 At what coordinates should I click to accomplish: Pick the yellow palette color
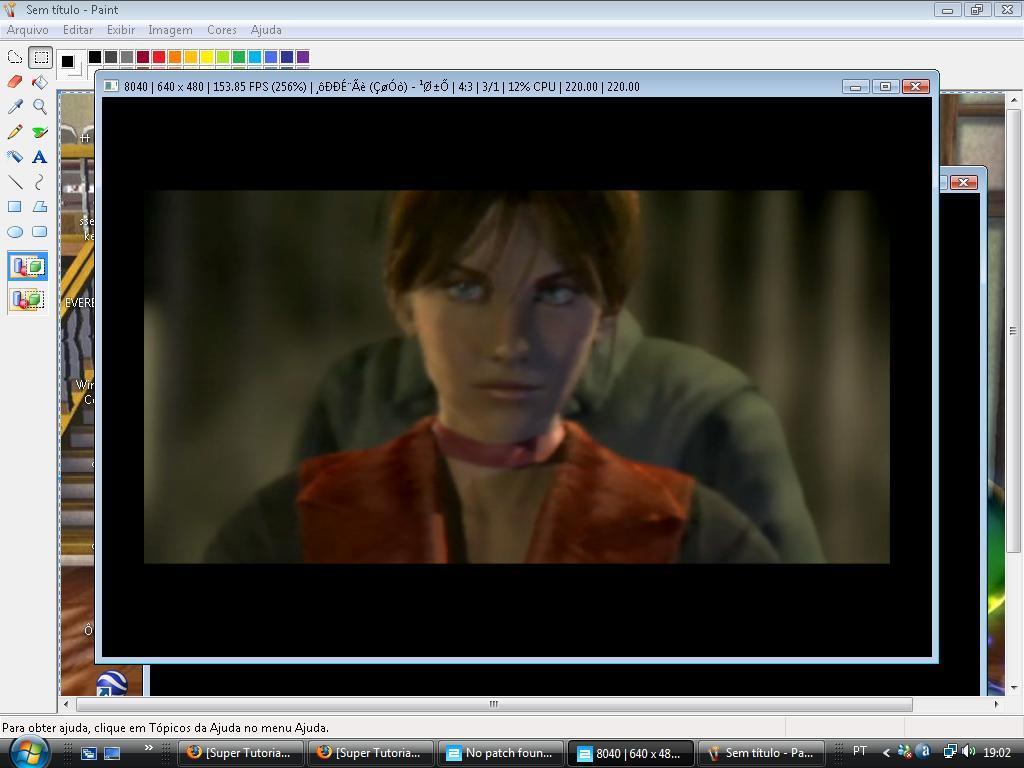(207, 57)
